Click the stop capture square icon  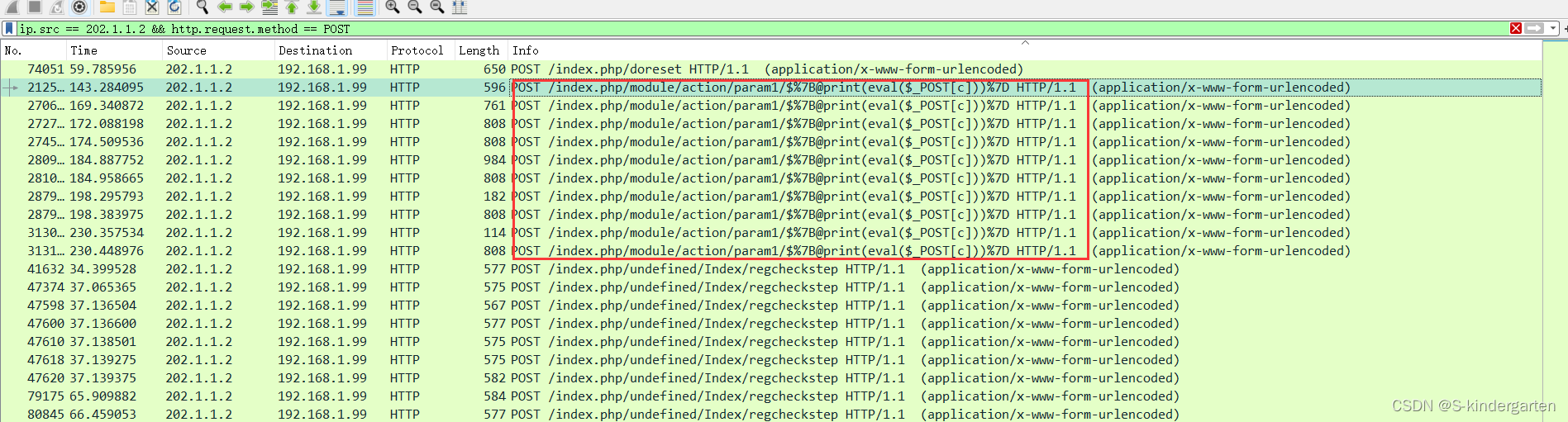pos(35,7)
